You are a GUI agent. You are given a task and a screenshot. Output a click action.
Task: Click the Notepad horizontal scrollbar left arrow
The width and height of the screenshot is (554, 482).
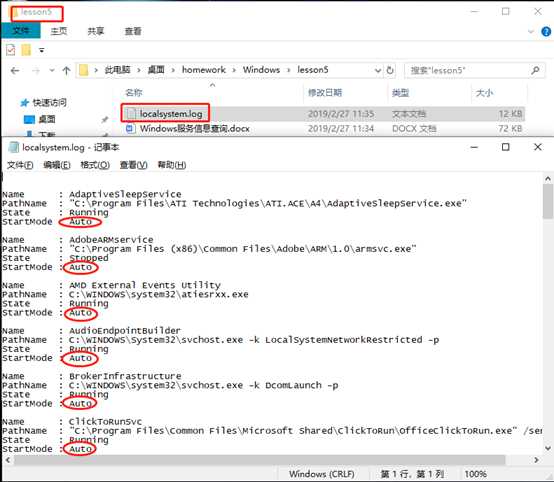coord(7,460)
